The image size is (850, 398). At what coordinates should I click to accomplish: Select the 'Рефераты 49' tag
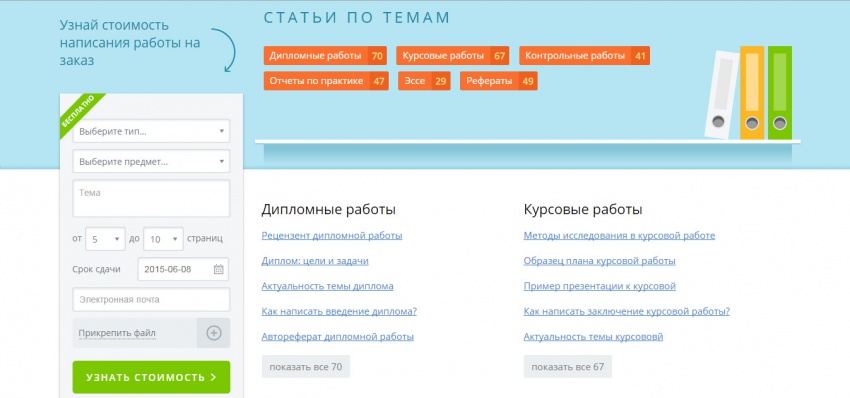[499, 81]
